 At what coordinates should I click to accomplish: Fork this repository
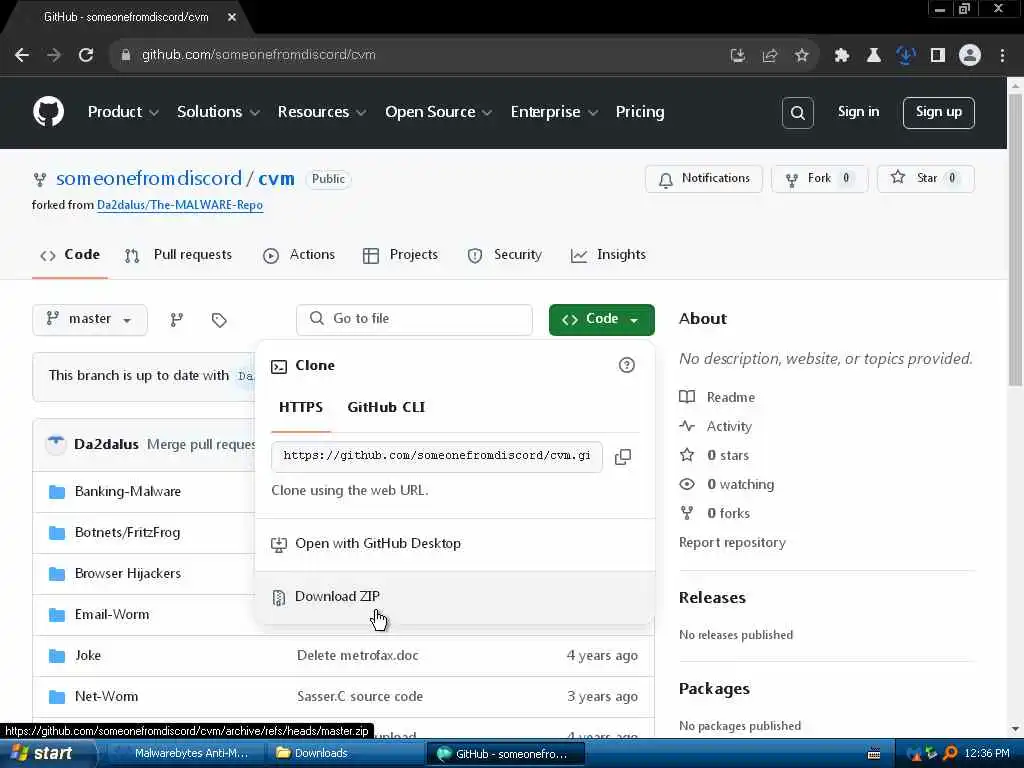pos(819,179)
